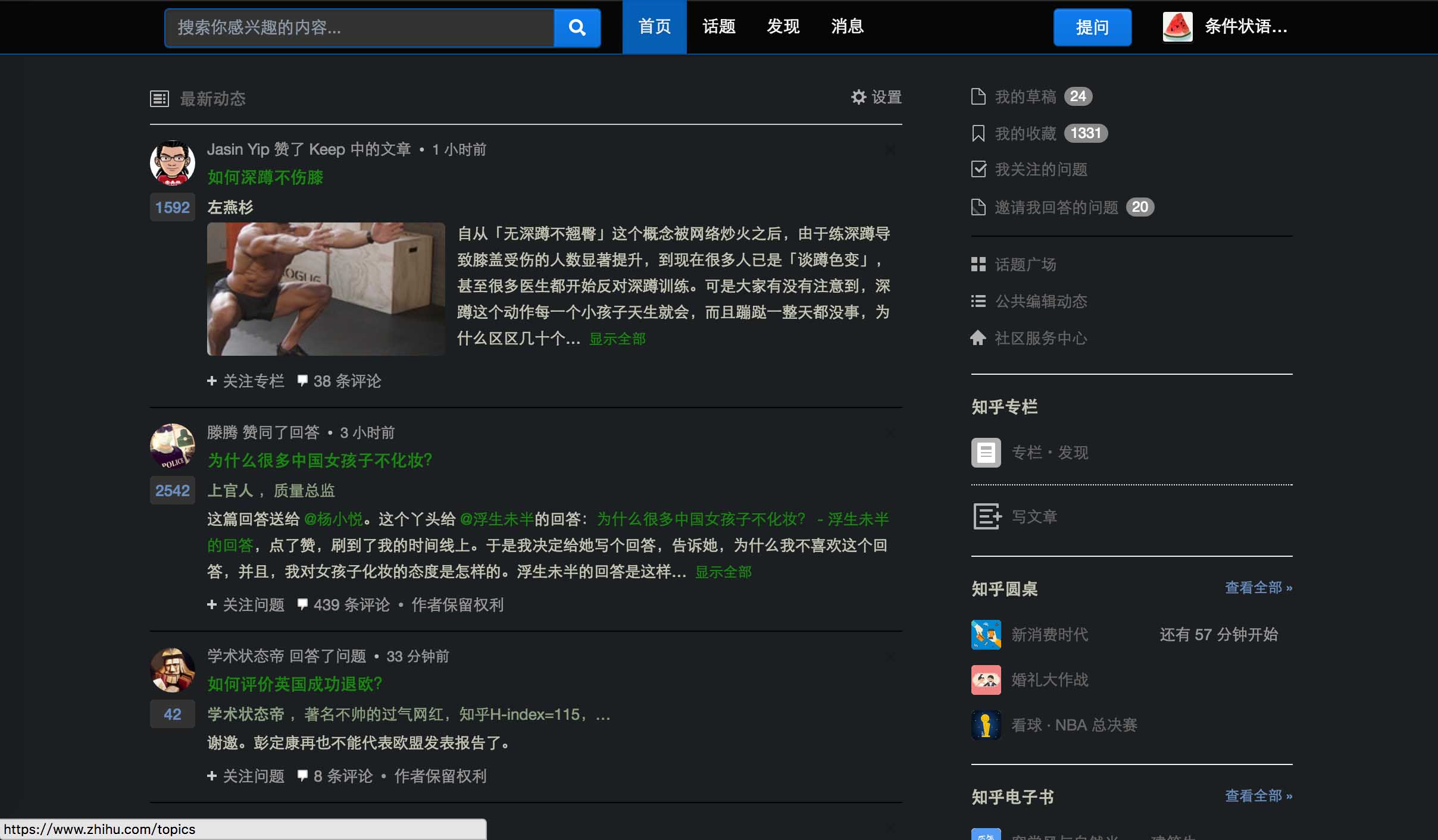Click the 话题广场 grid icon
Image resolution: width=1438 pixels, height=840 pixels.
click(978, 264)
